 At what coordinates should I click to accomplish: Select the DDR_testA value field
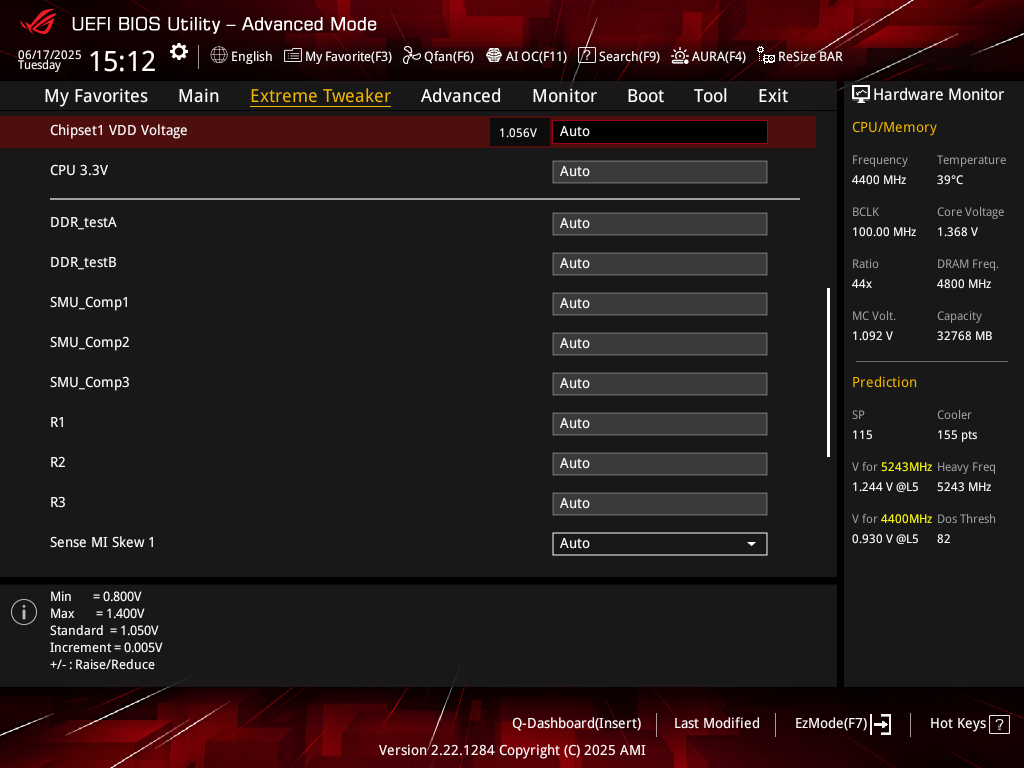[660, 223]
